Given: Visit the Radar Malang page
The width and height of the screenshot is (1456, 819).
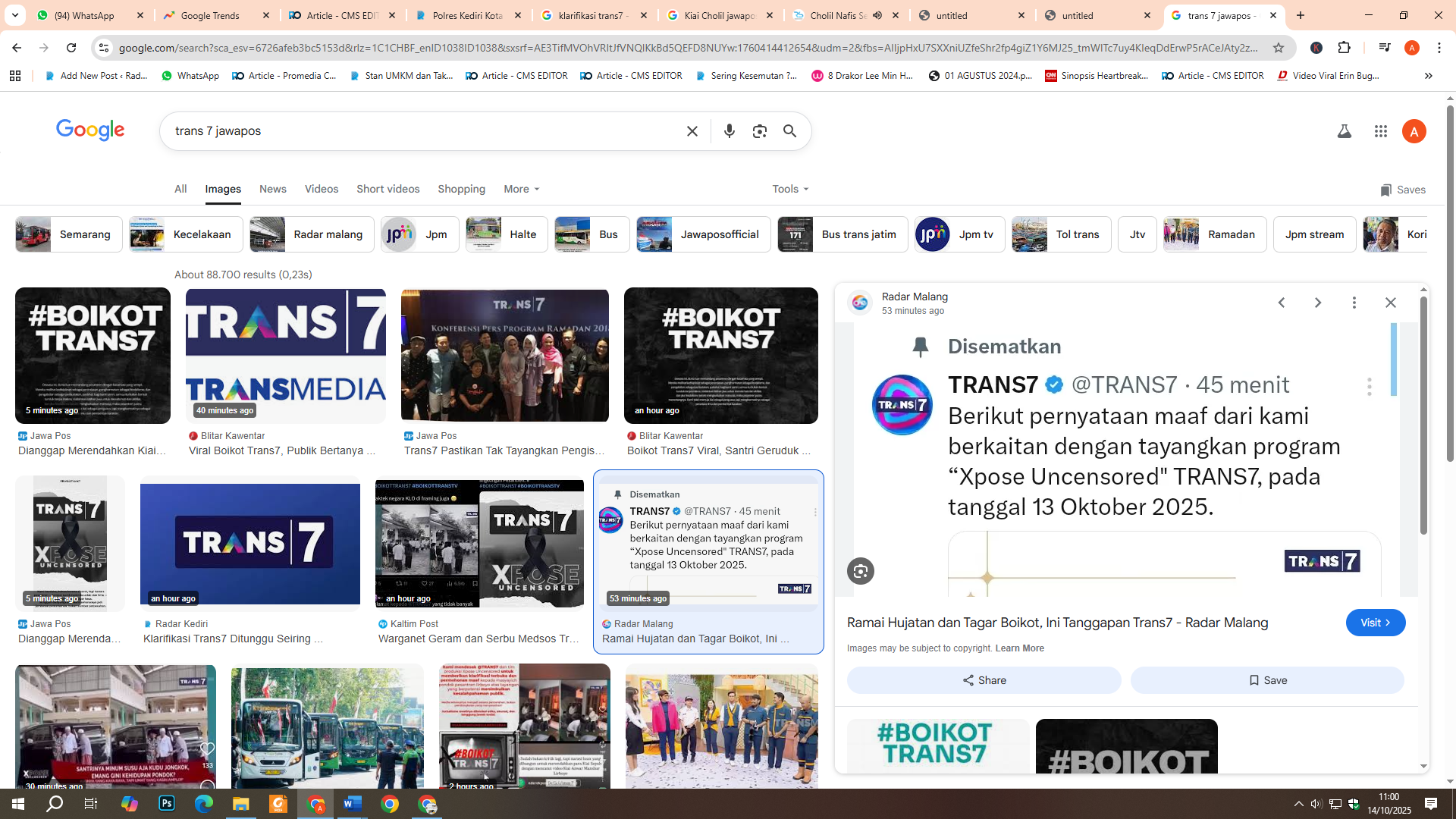Looking at the screenshot, I should [1376, 623].
